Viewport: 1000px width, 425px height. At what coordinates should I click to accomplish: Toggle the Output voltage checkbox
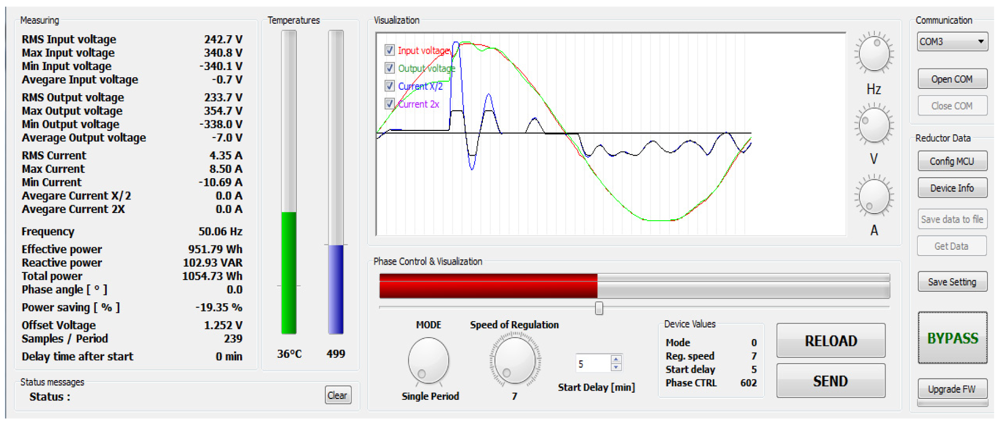click(x=390, y=68)
